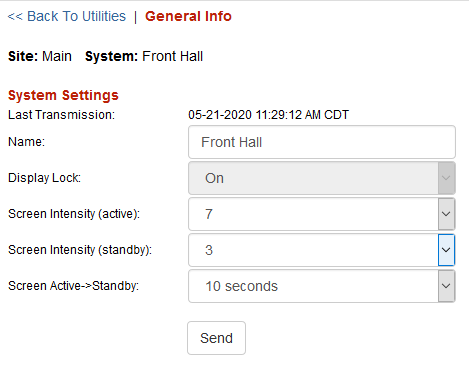The width and height of the screenshot is (469, 366).
Task: Go back via Back To Utilities link
Action: [x=67, y=16]
